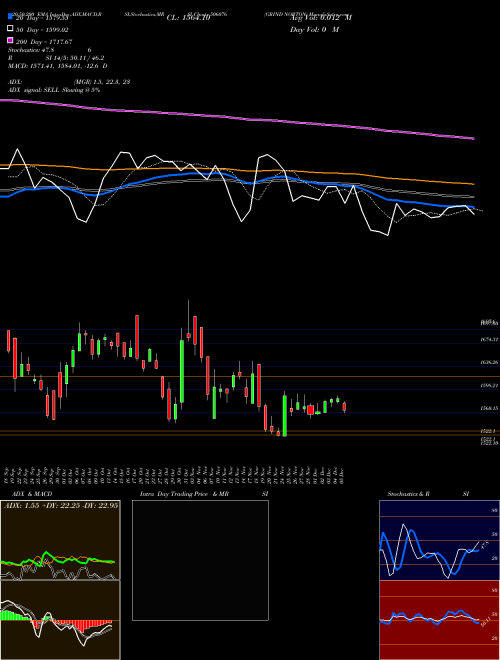Click the 'Avg Vol: 0.012 M' label

point(321,18)
